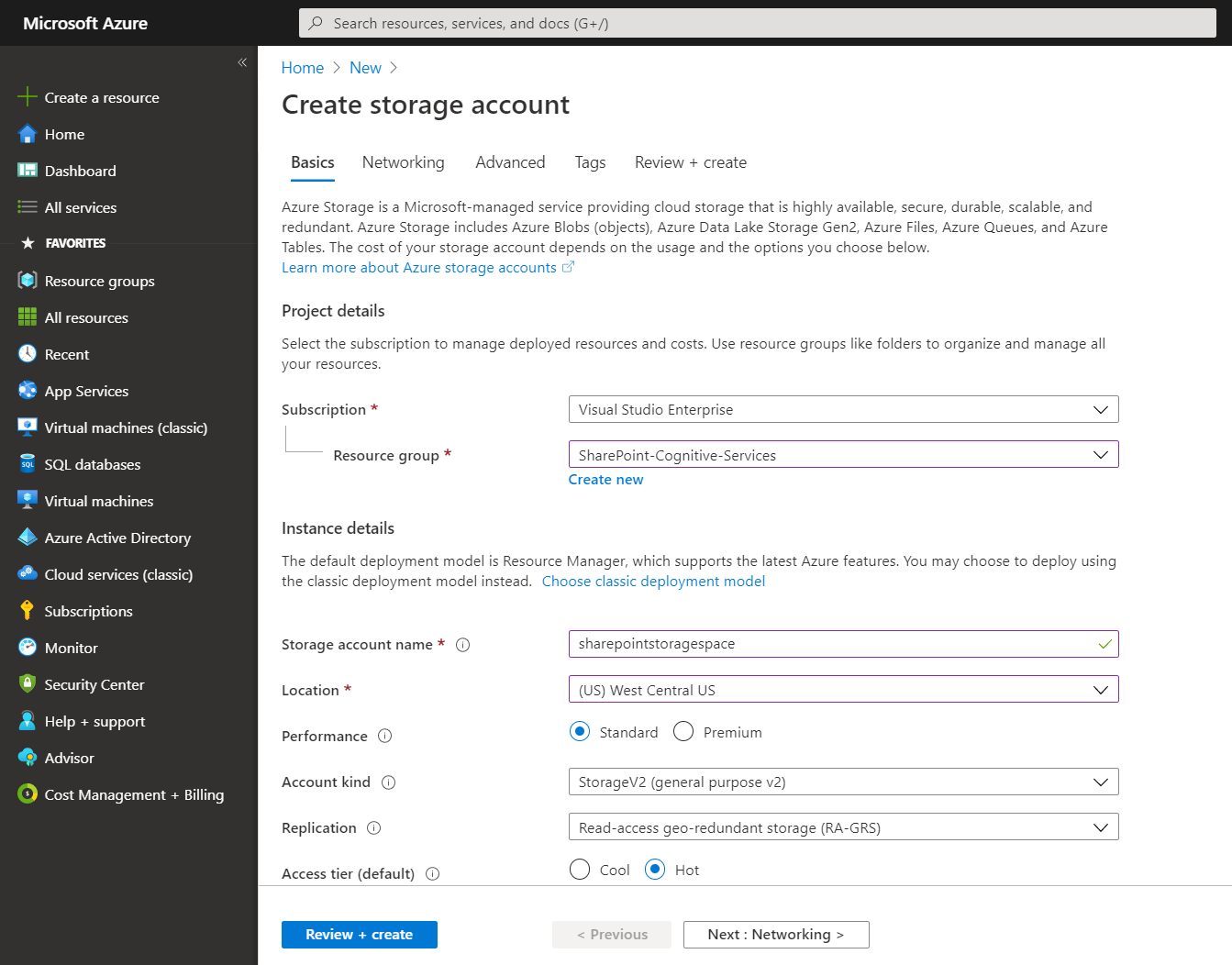Select Premium performance option
Viewport: 1232px width, 965px height.
coord(683,732)
